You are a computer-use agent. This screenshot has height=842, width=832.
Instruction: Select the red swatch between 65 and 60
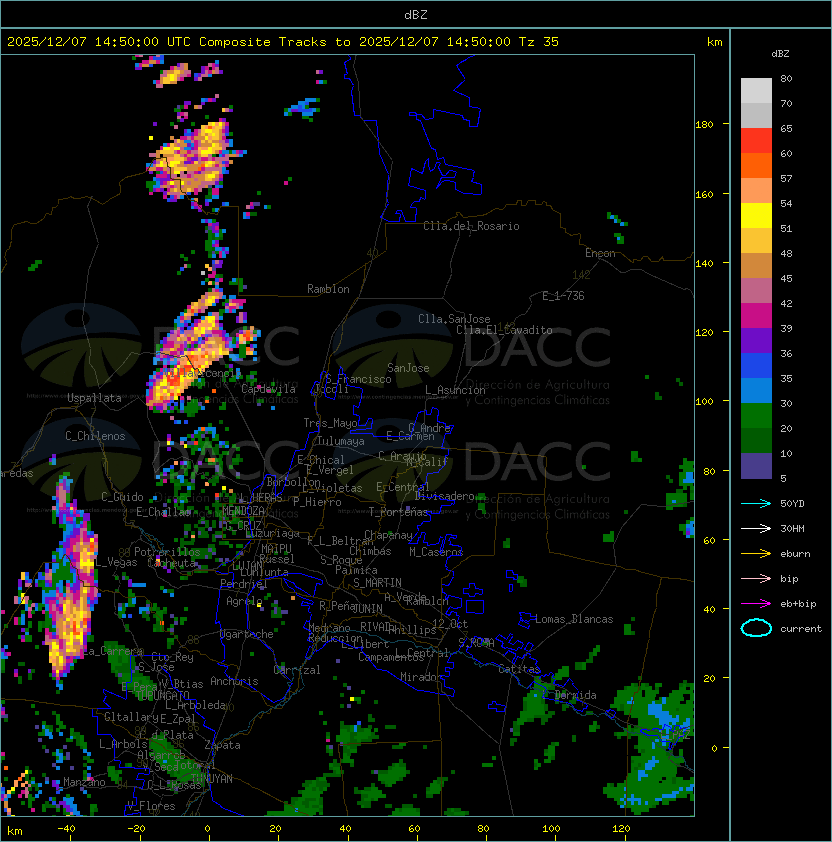756,141
